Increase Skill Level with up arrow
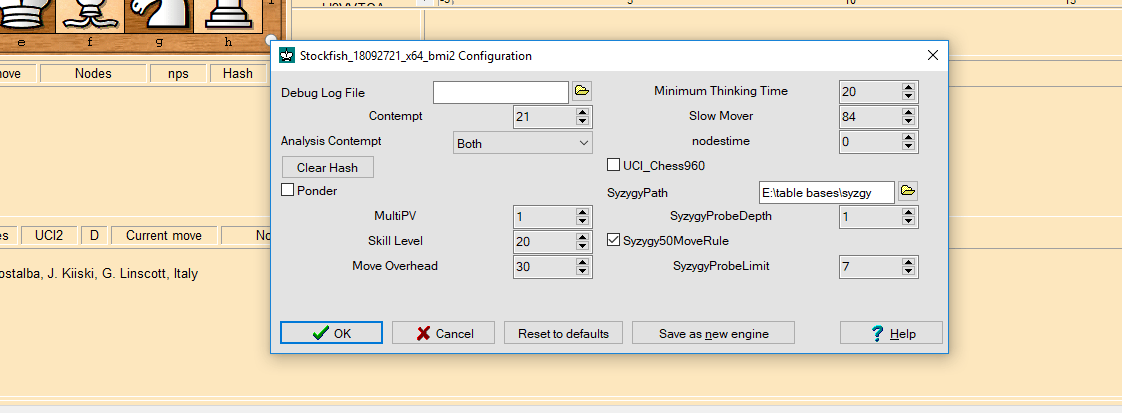Image resolution: width=1122 pixels, height=413 pixels. click(582, 237)
